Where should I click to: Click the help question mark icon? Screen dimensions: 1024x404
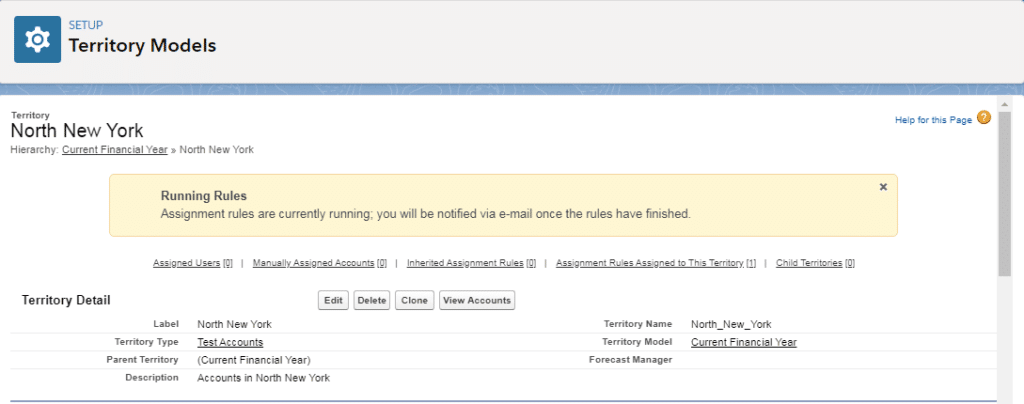pyautogui.click(x=984, y=118)
